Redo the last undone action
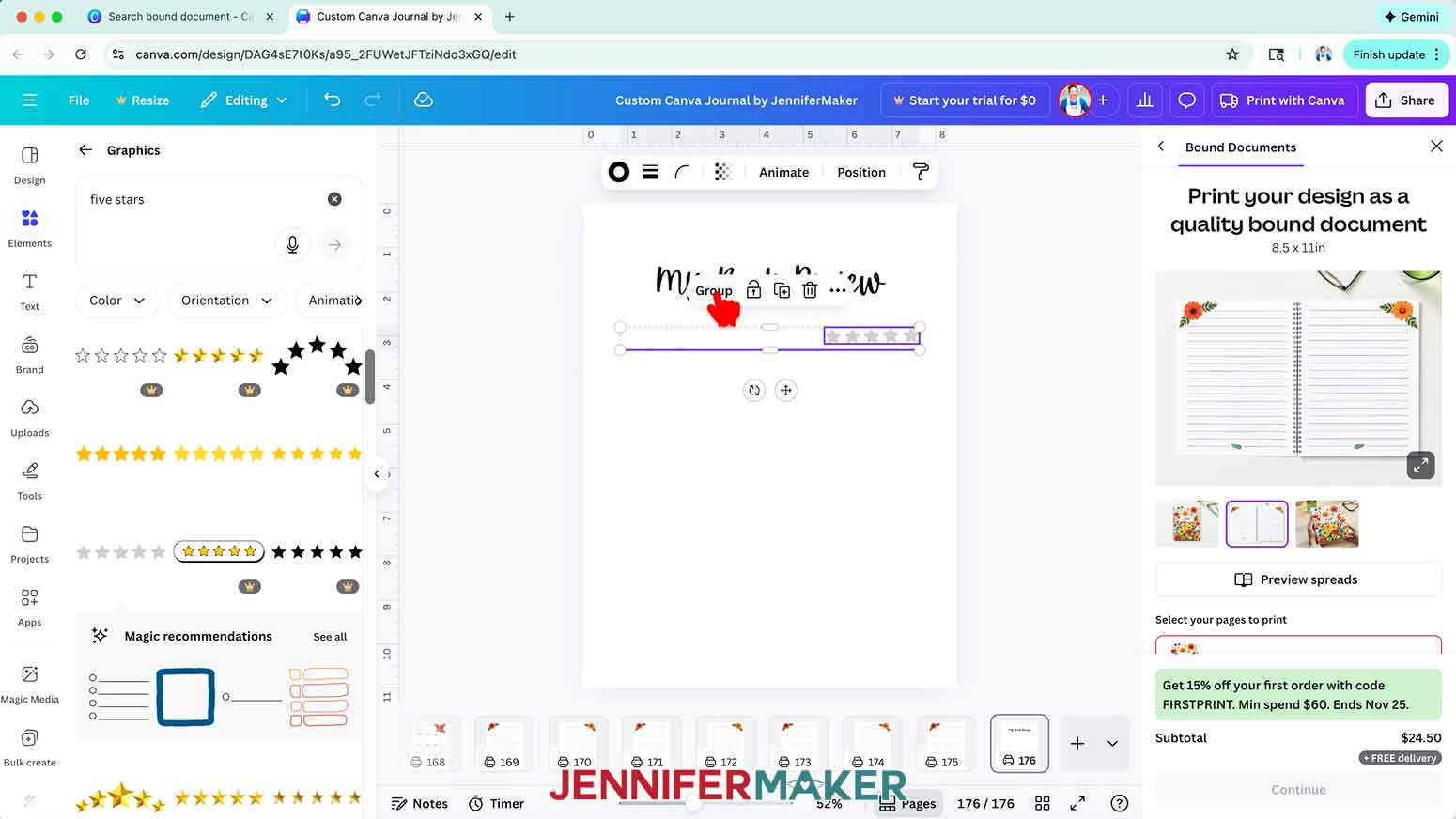Viewport: 1456px width, 819px height. click(373, 100)
